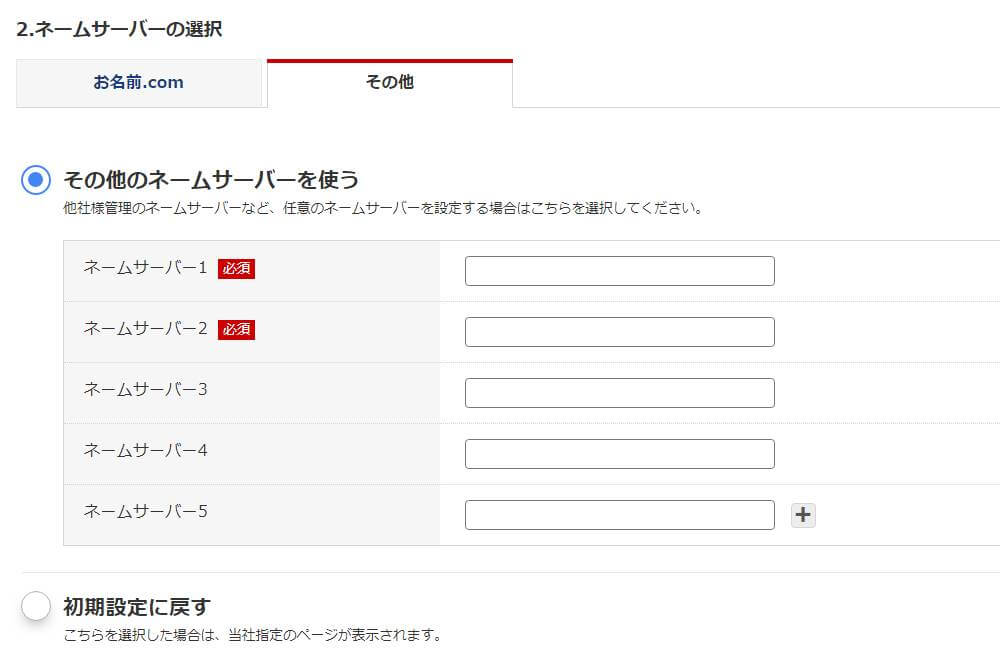Place cursor in ネームサーバー4 text box
This screenshot has width=1000, height=650.
[x=619, y=454]
